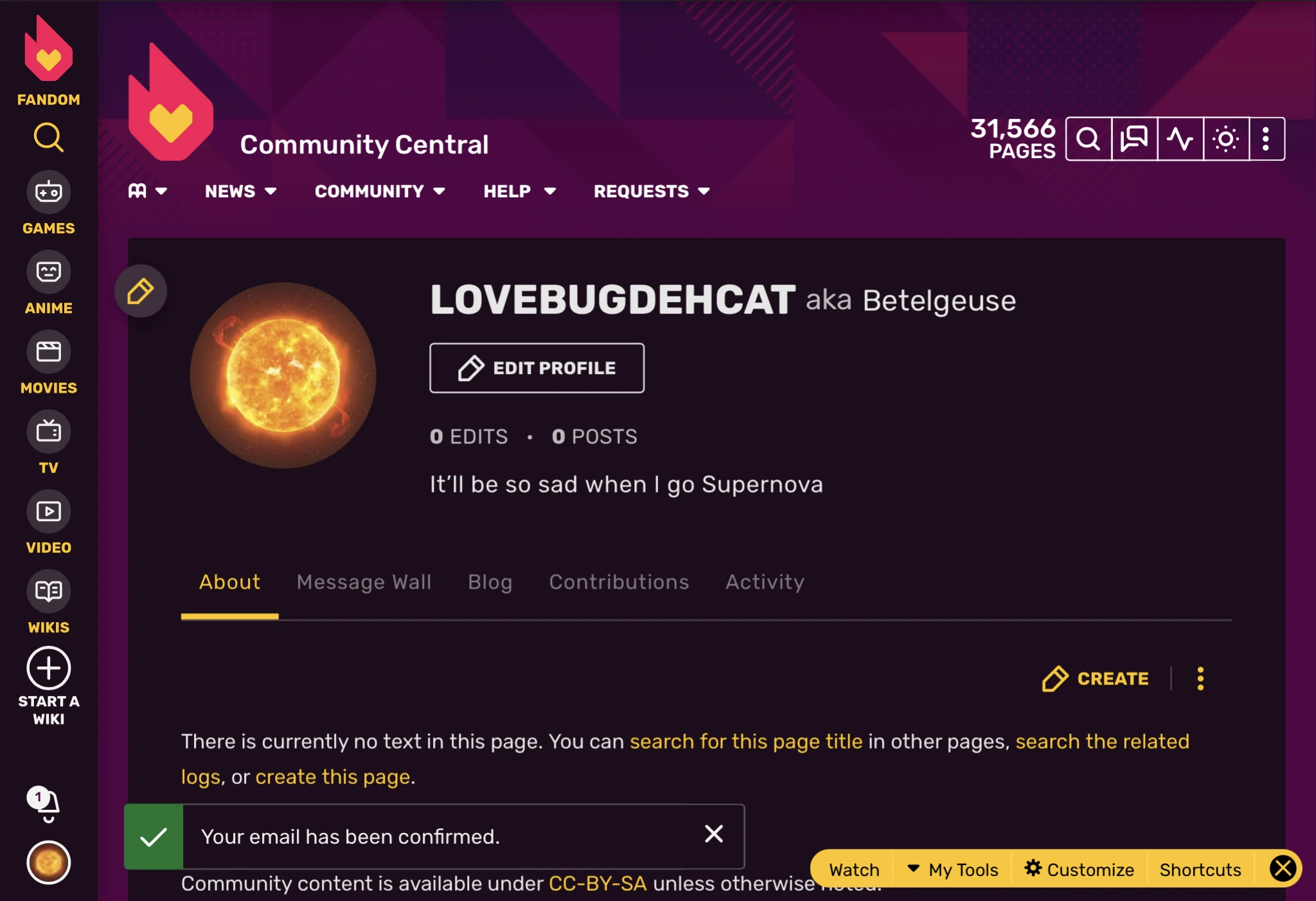Screen dimensions: 1316x901
Task: Click the Games controller icon
Action: [48, 192]
